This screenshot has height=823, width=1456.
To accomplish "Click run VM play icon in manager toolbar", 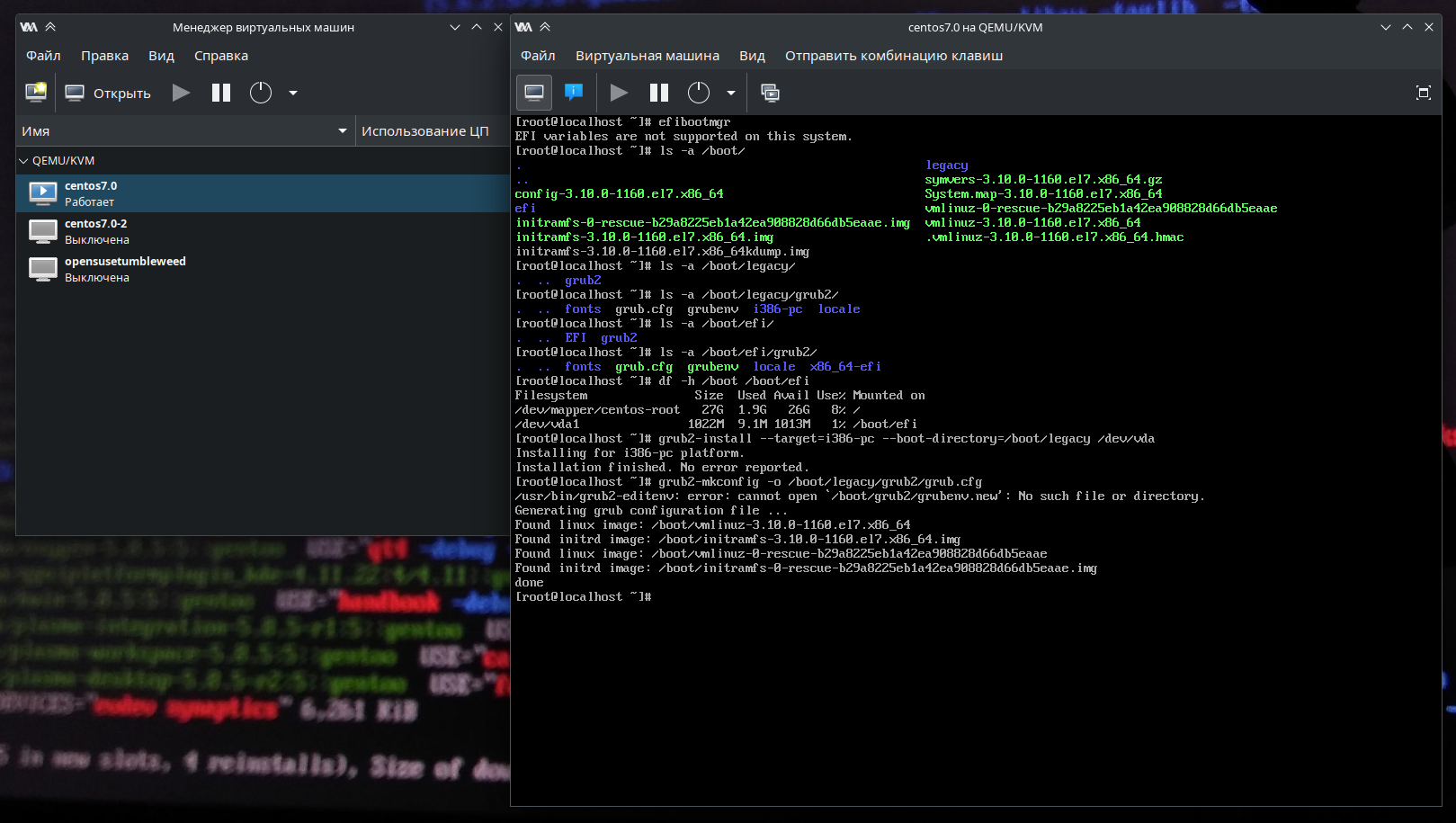I will 181,93.
